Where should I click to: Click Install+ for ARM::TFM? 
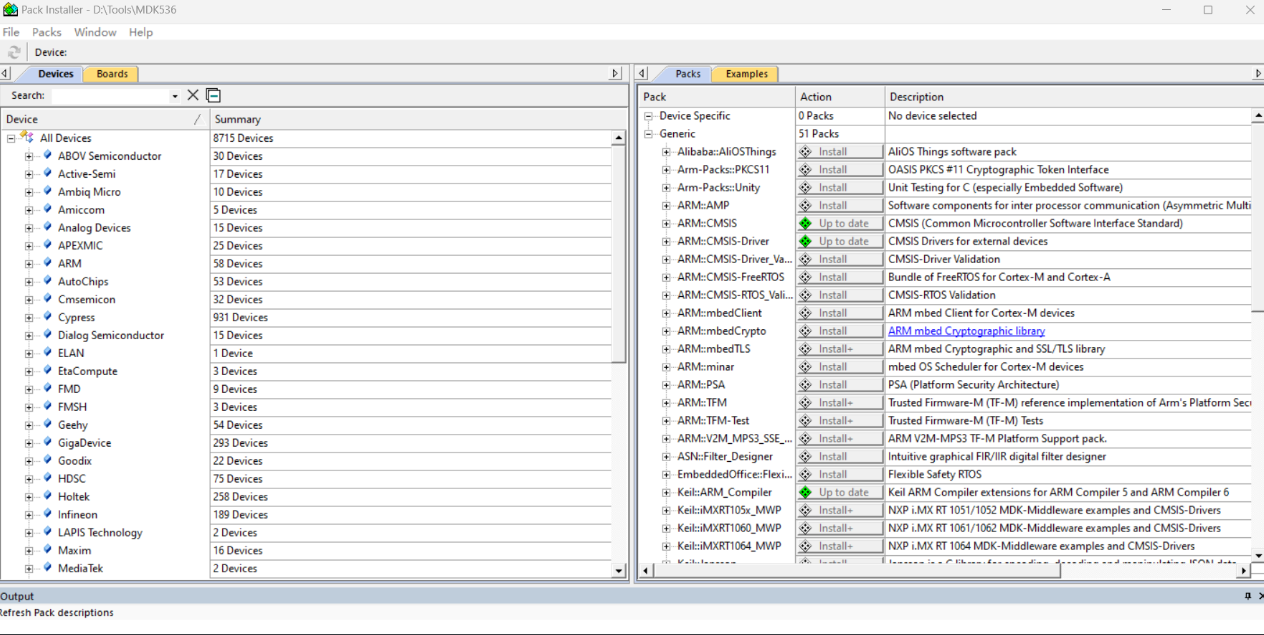click(x=840, y=403)
